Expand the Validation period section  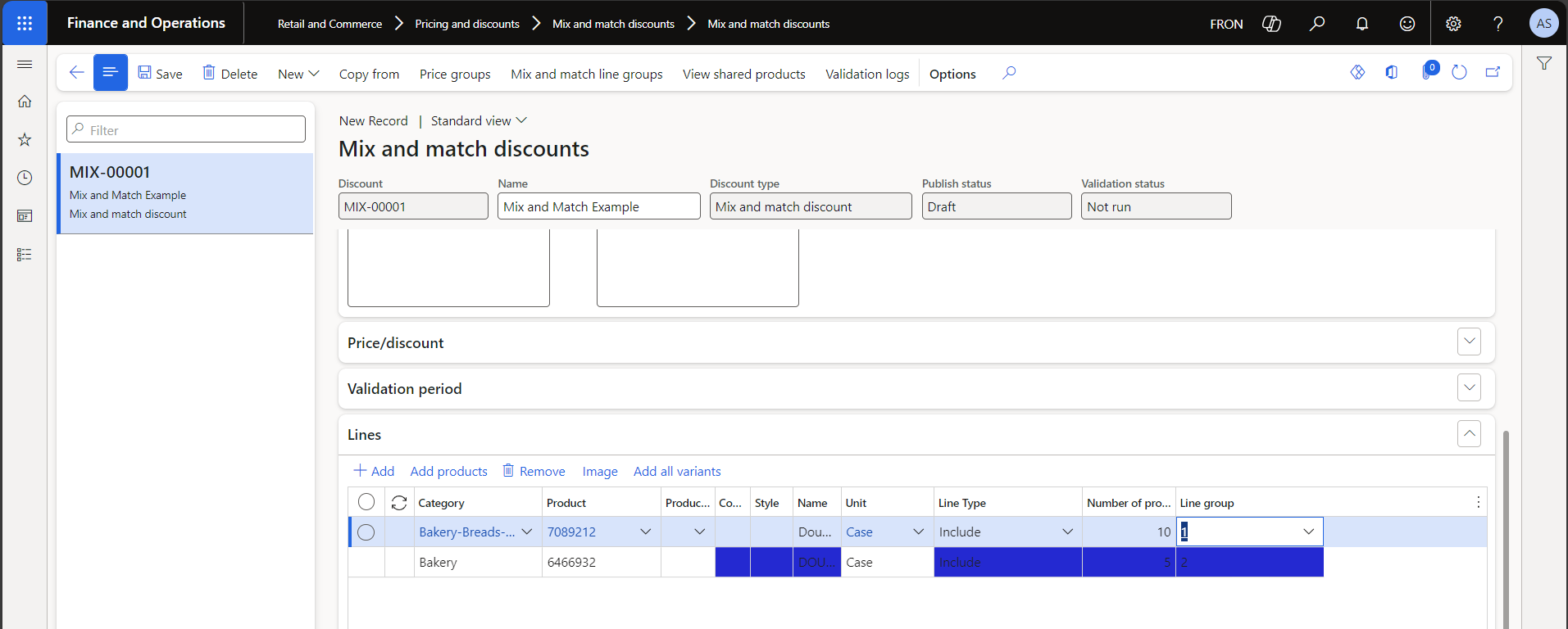tap(1469, 387)
